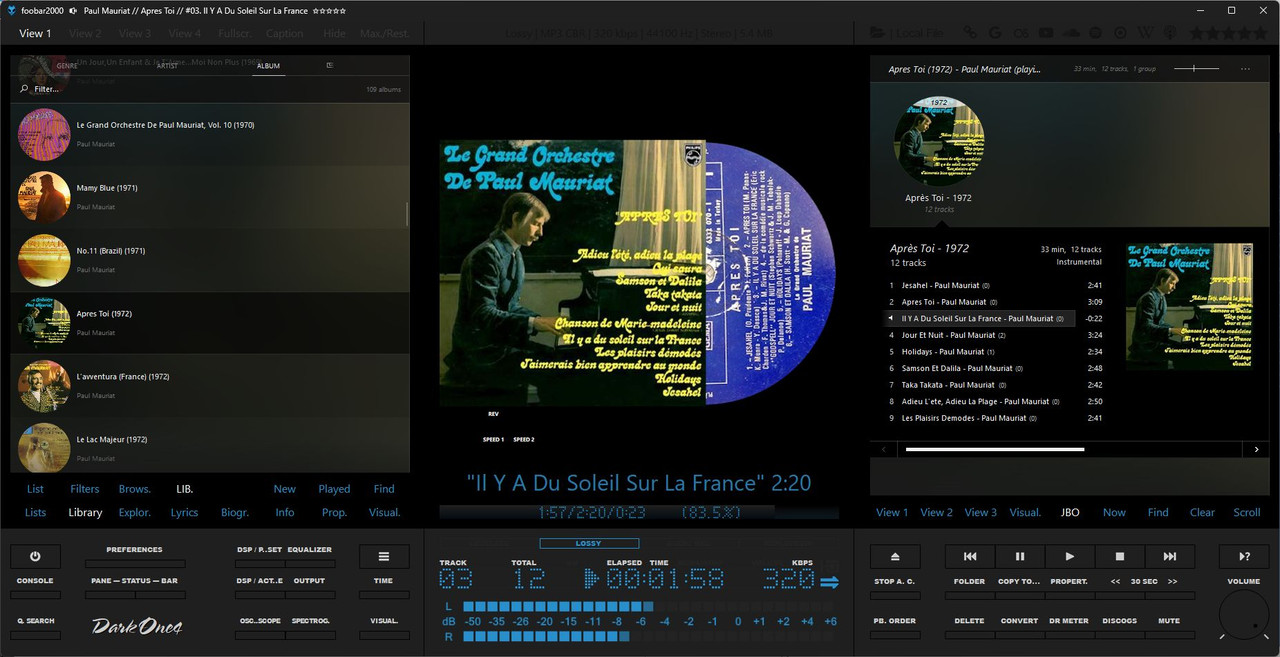The image size is (1280, 657).
Task: Click the LOSSY indicator label
Action: click(589, 544)
